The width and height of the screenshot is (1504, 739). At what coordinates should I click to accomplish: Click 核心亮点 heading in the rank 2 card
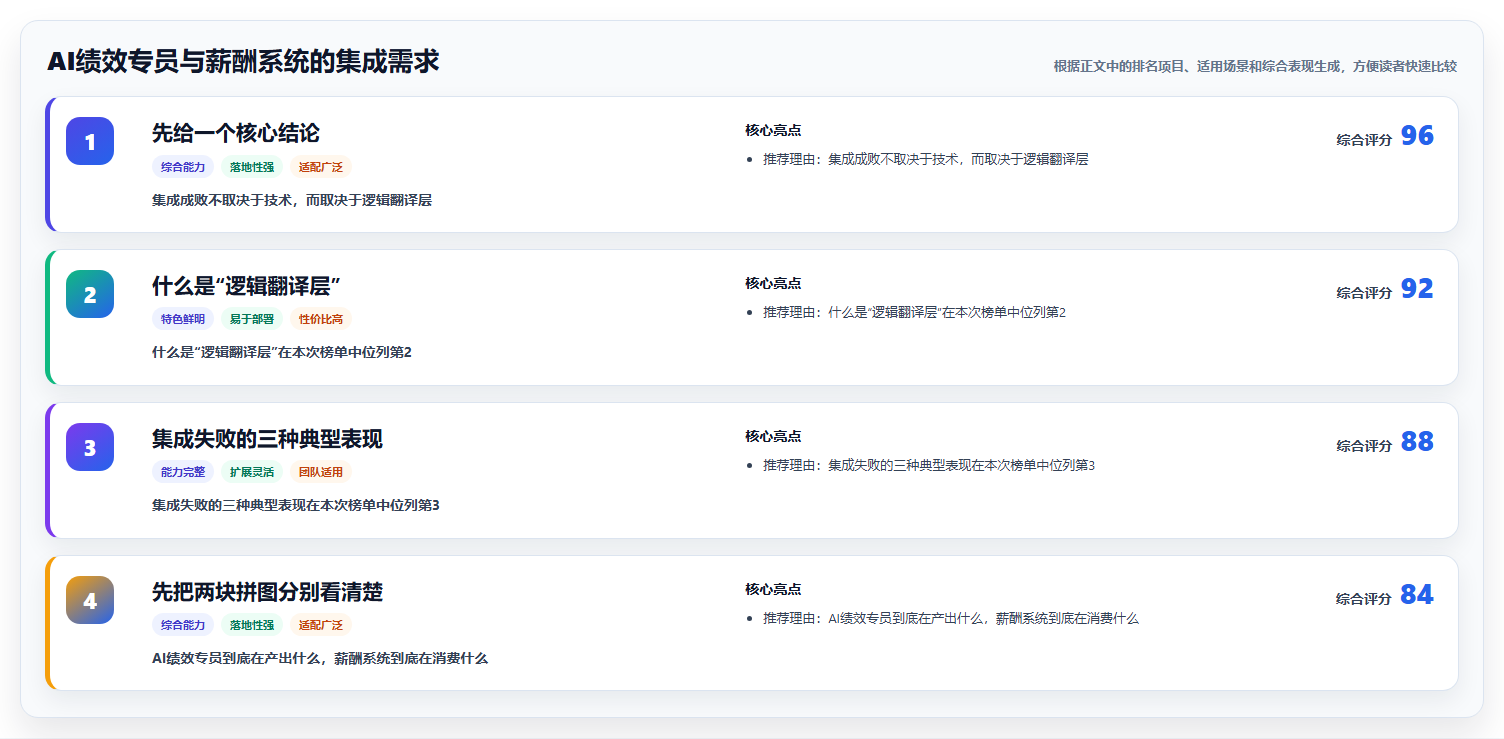773,284
